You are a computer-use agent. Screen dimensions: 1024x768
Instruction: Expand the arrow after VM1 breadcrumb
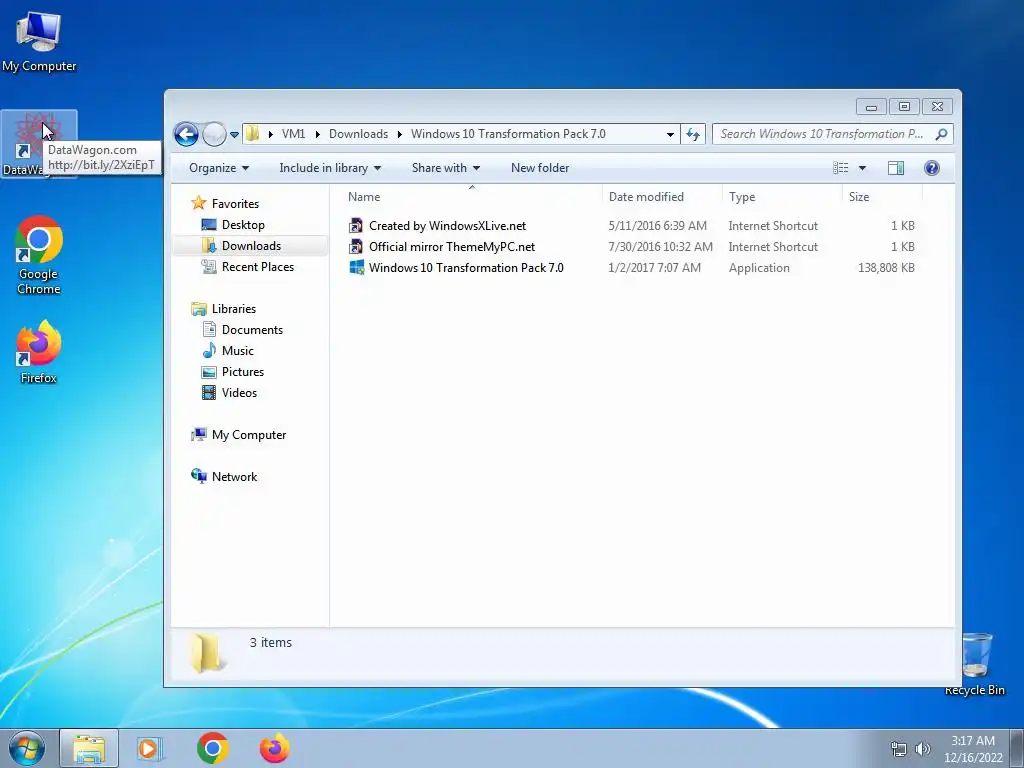[317, 135]
